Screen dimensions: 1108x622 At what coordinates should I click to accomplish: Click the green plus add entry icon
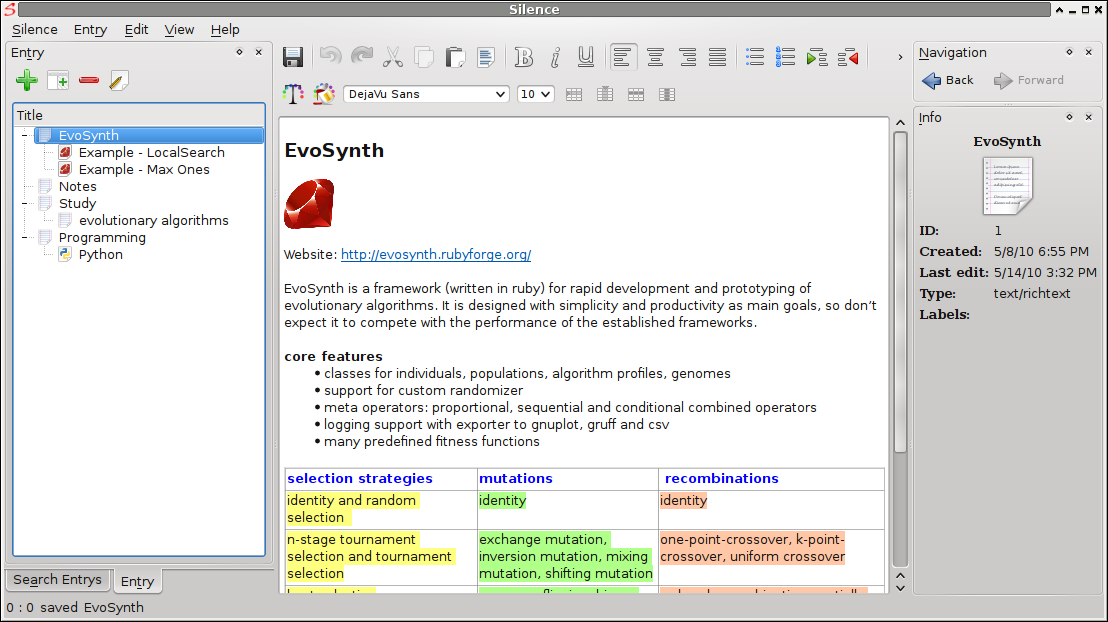[27, 81]
